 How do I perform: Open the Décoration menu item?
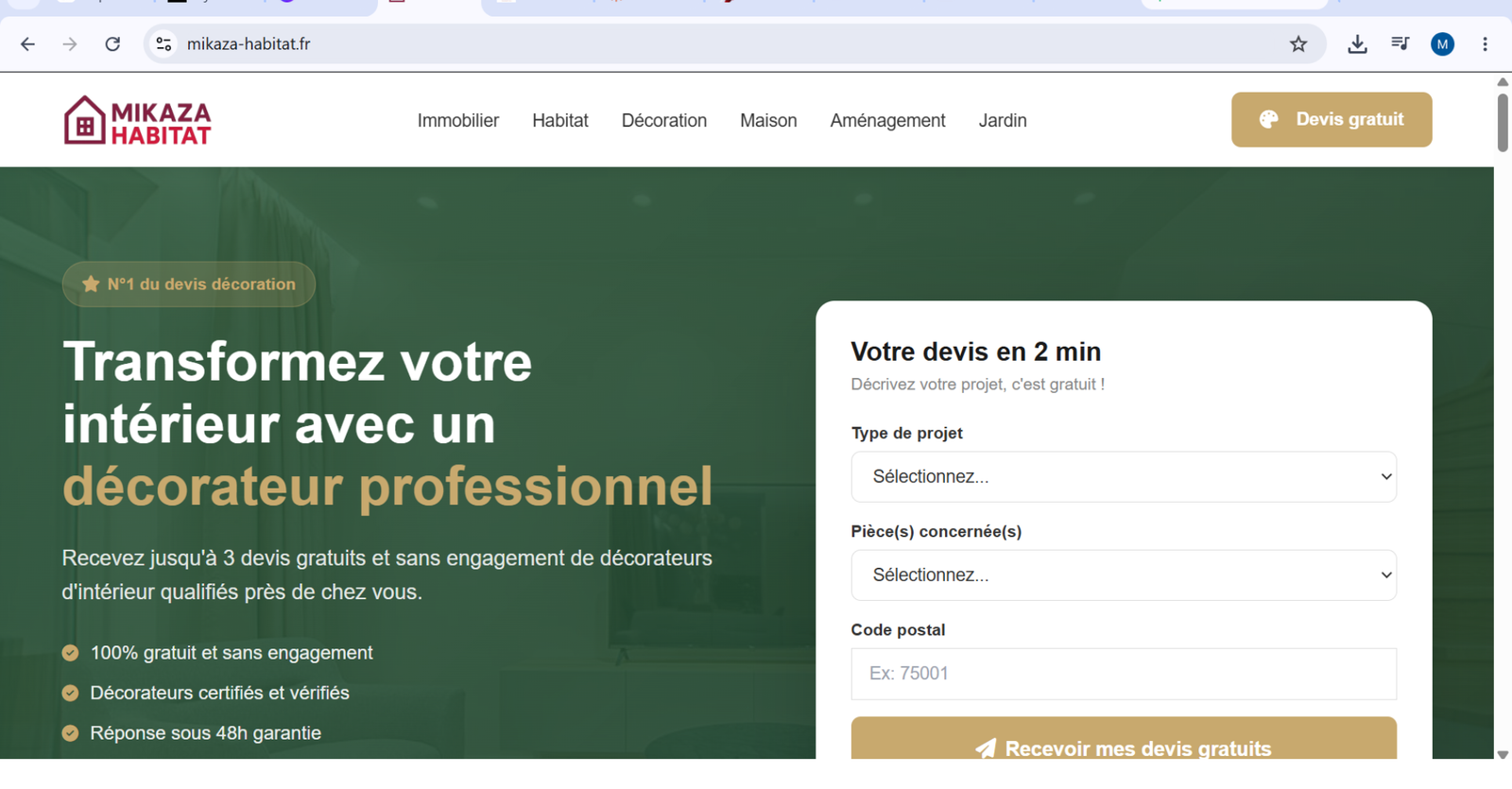pyautogui.click(x=664, y=120)
